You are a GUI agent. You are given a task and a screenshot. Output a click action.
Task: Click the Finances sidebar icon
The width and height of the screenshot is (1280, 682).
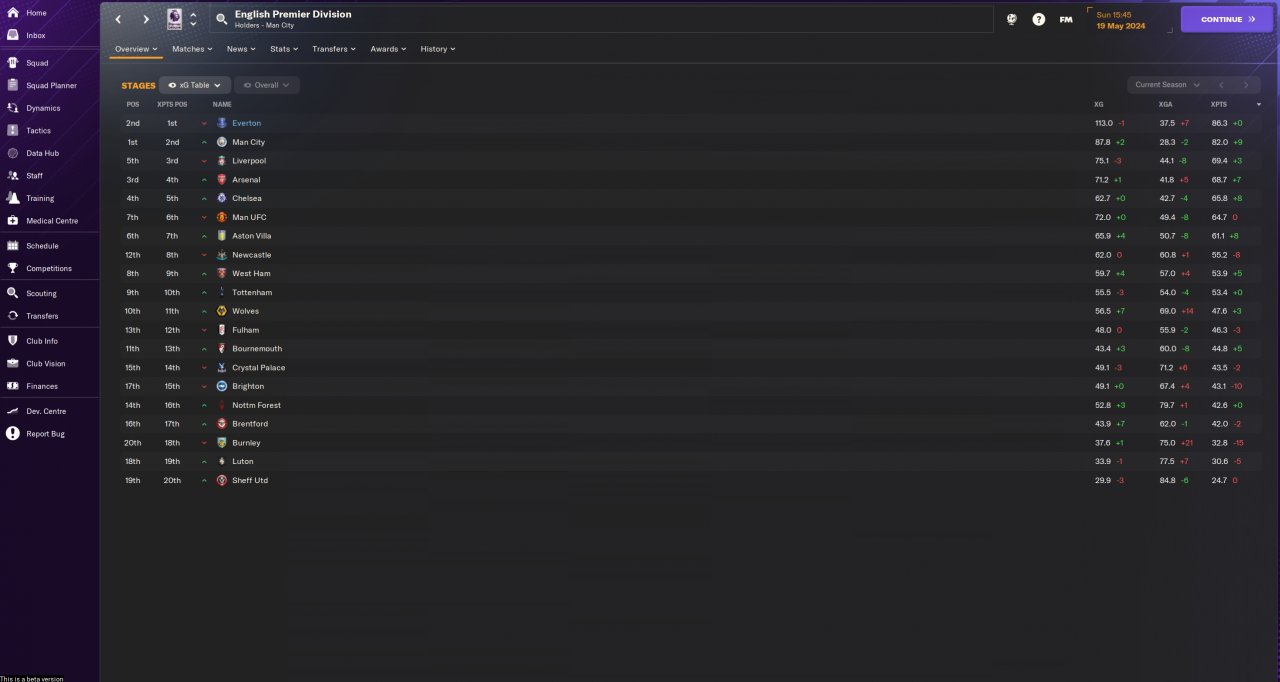pos(13,385)
